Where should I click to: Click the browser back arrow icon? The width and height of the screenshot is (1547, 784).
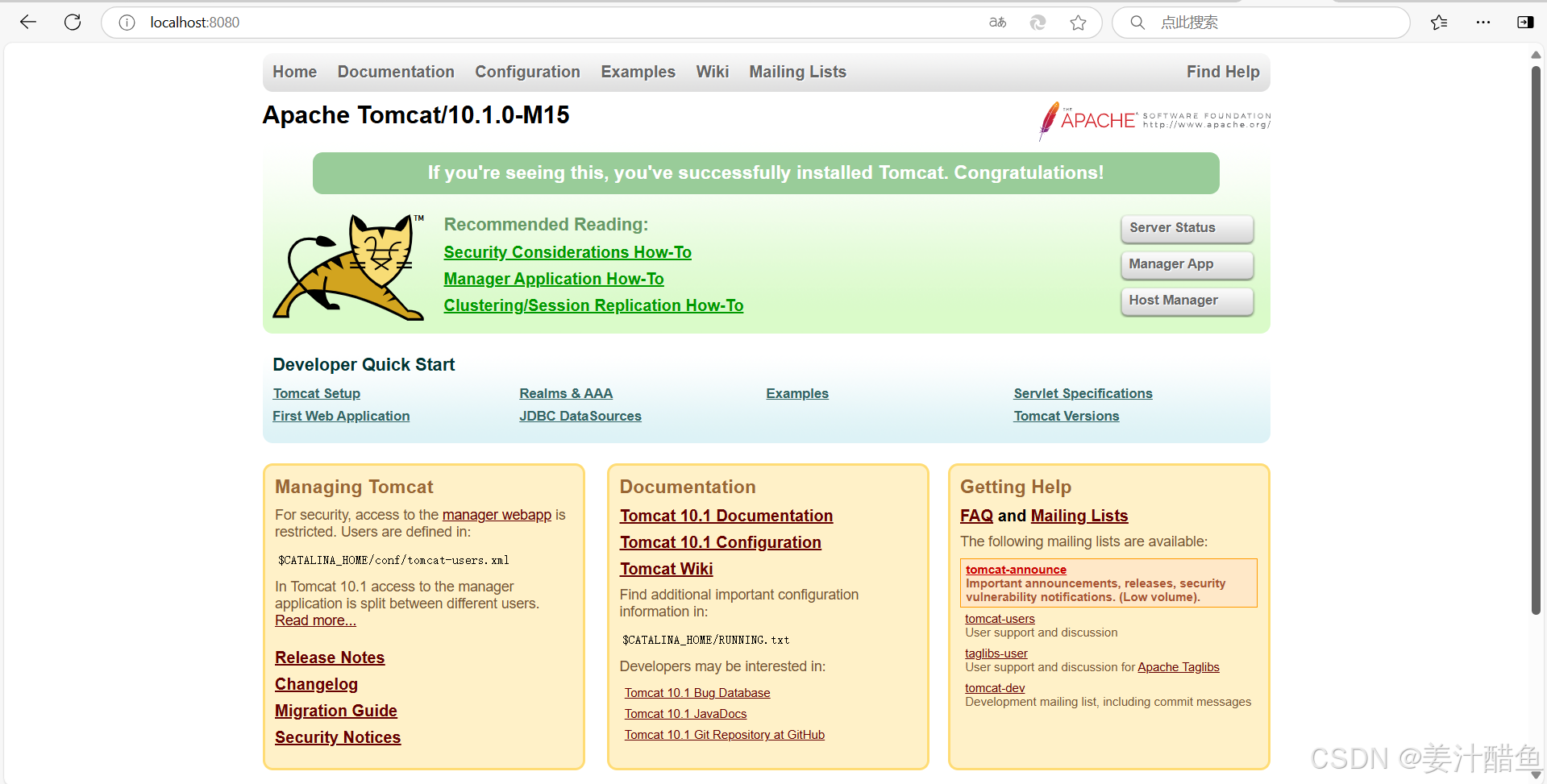pyautogui.click(x=28, y=23)
